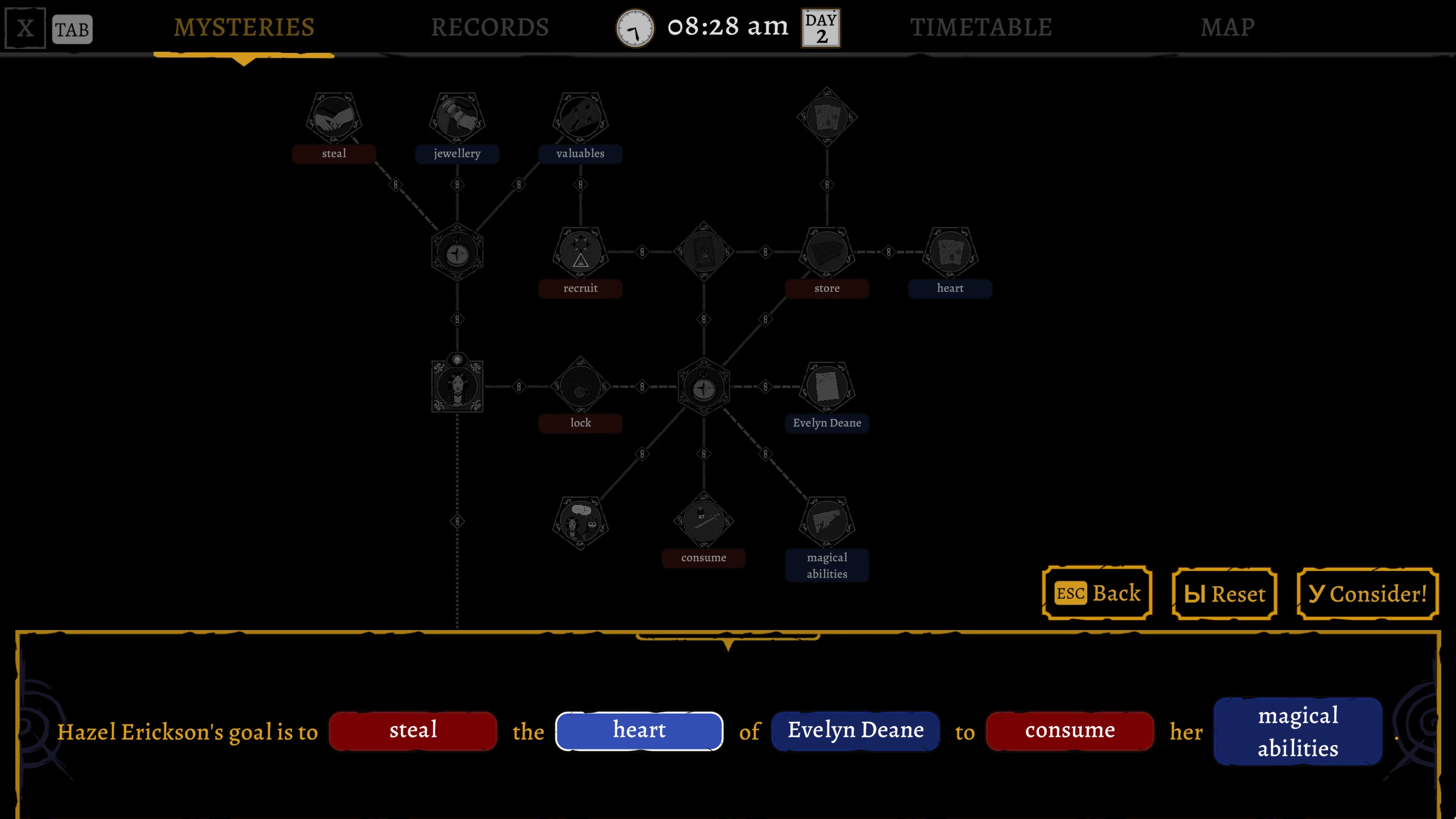Select the lock key node icon
The width and height of the screenshot is (1456, 819).
(580, 387)
